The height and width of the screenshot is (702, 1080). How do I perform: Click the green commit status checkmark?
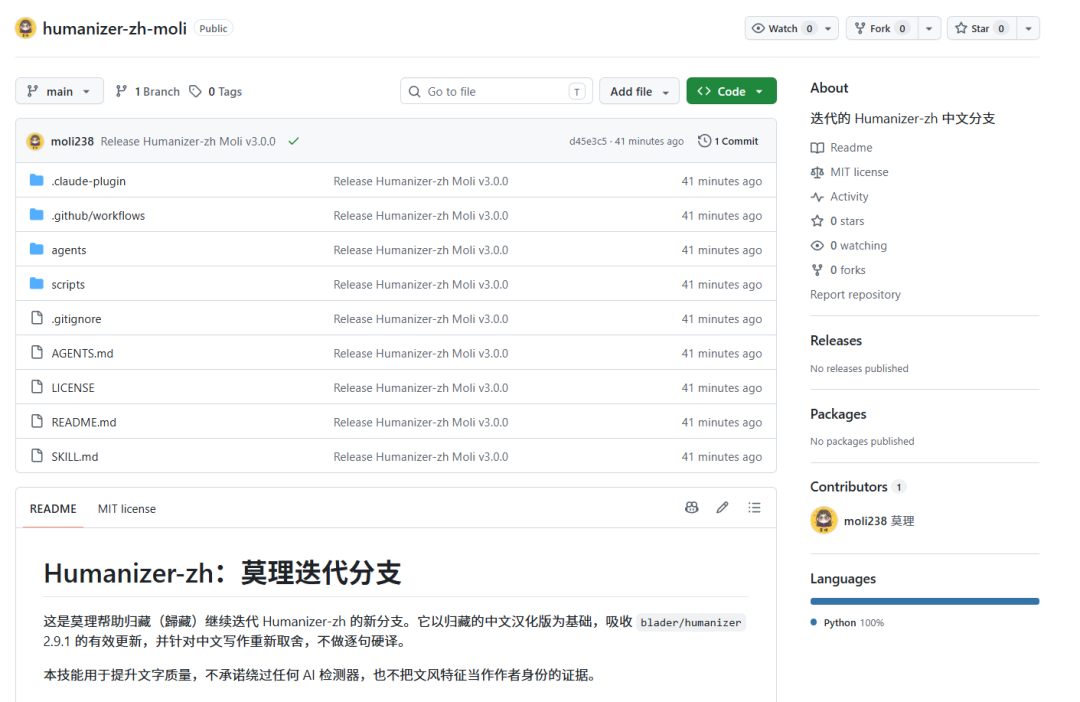[x=293, y=141]
